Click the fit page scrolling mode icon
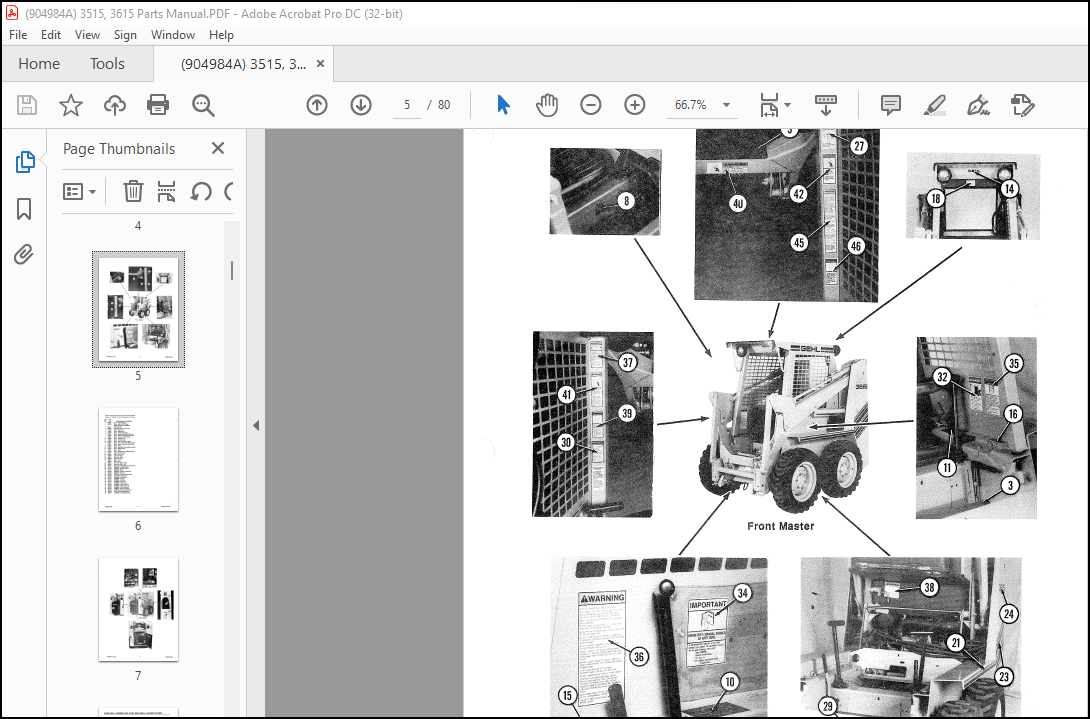Screen dimensions: 1090x719 [x=769, y=105]
